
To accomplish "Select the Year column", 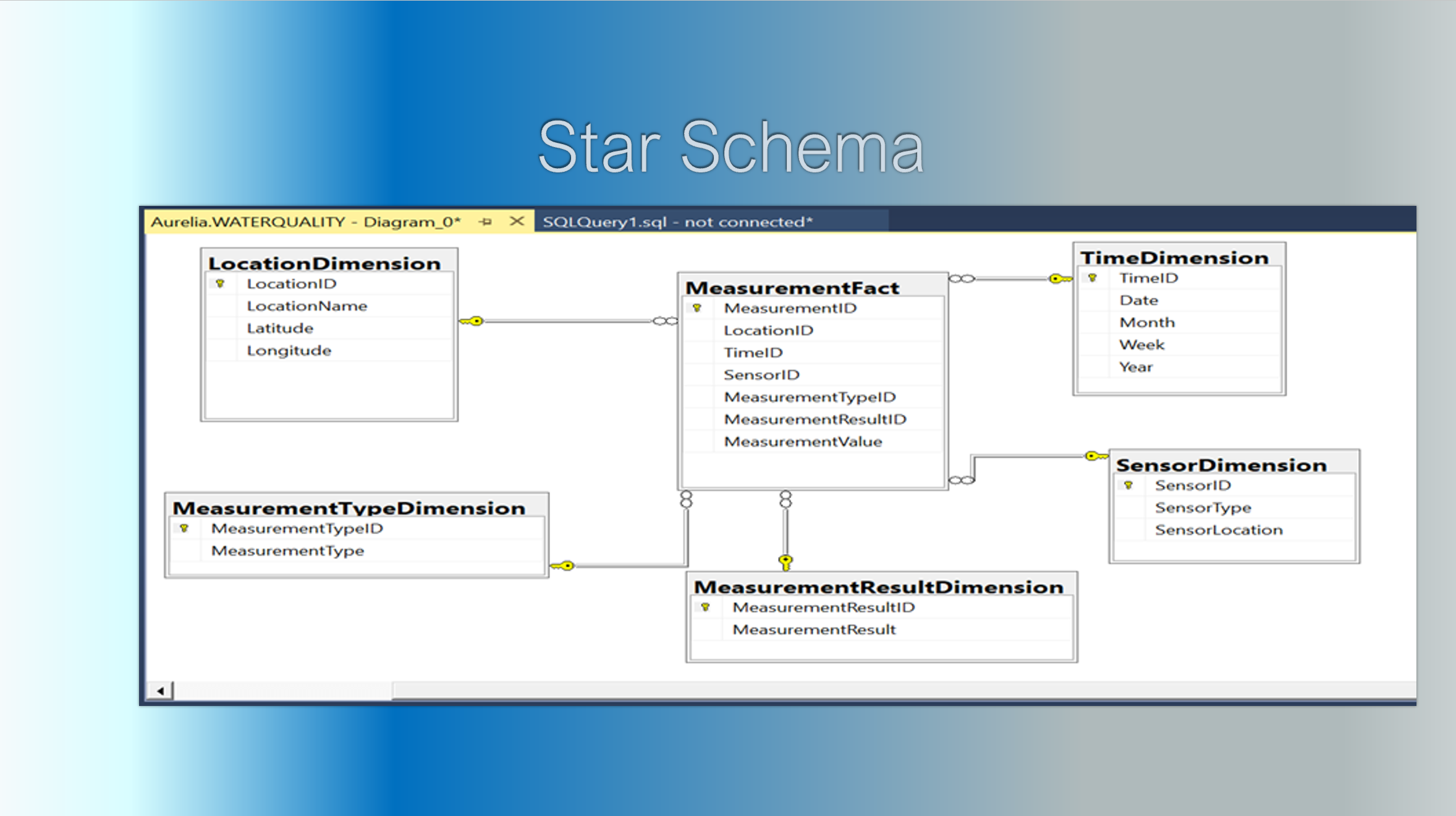I will (x=1179, y=367).
